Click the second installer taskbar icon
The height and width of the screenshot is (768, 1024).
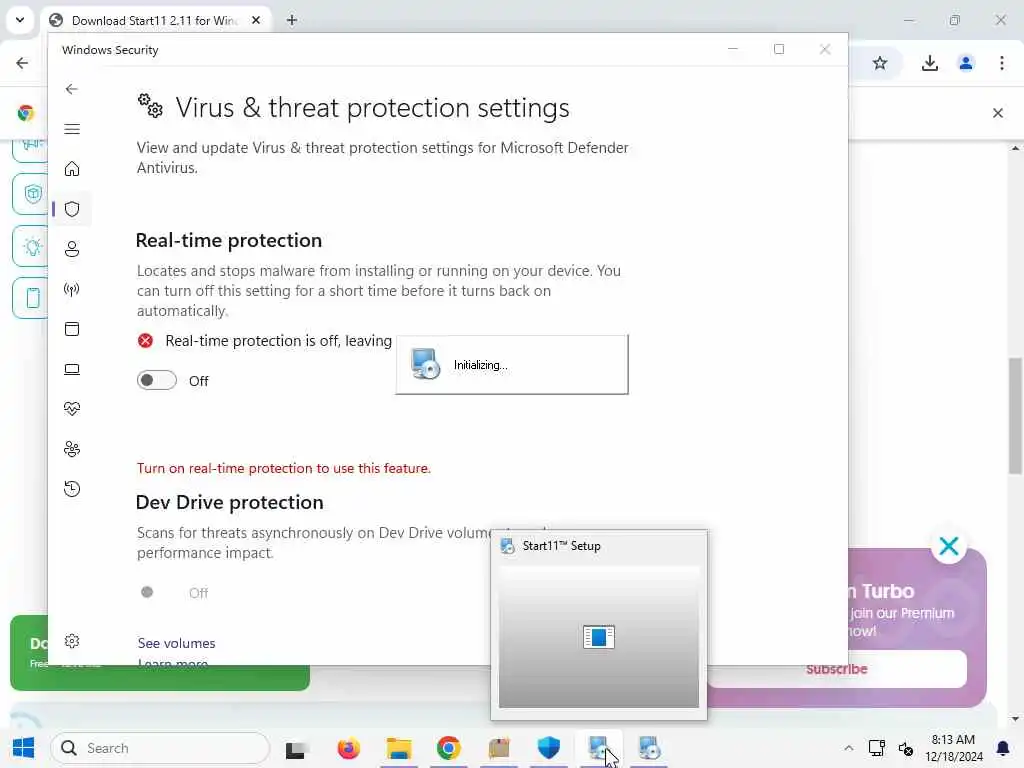point(649,748)
